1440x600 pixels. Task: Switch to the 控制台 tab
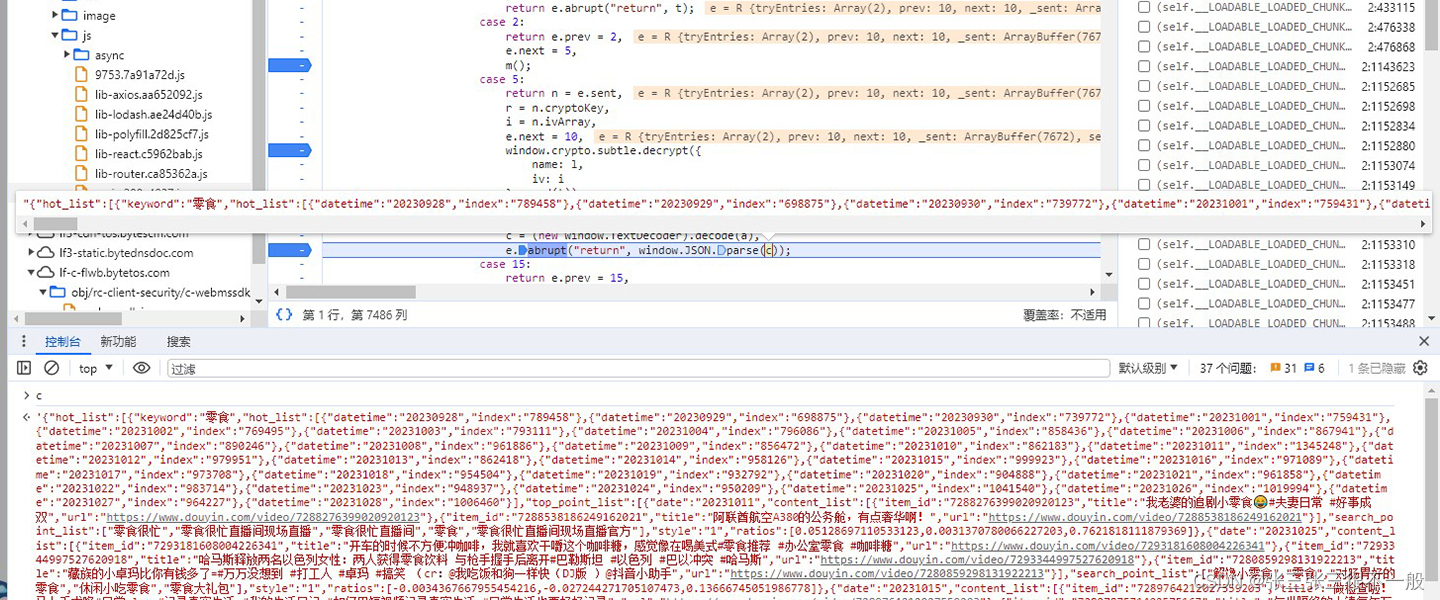tap(62, 342)
